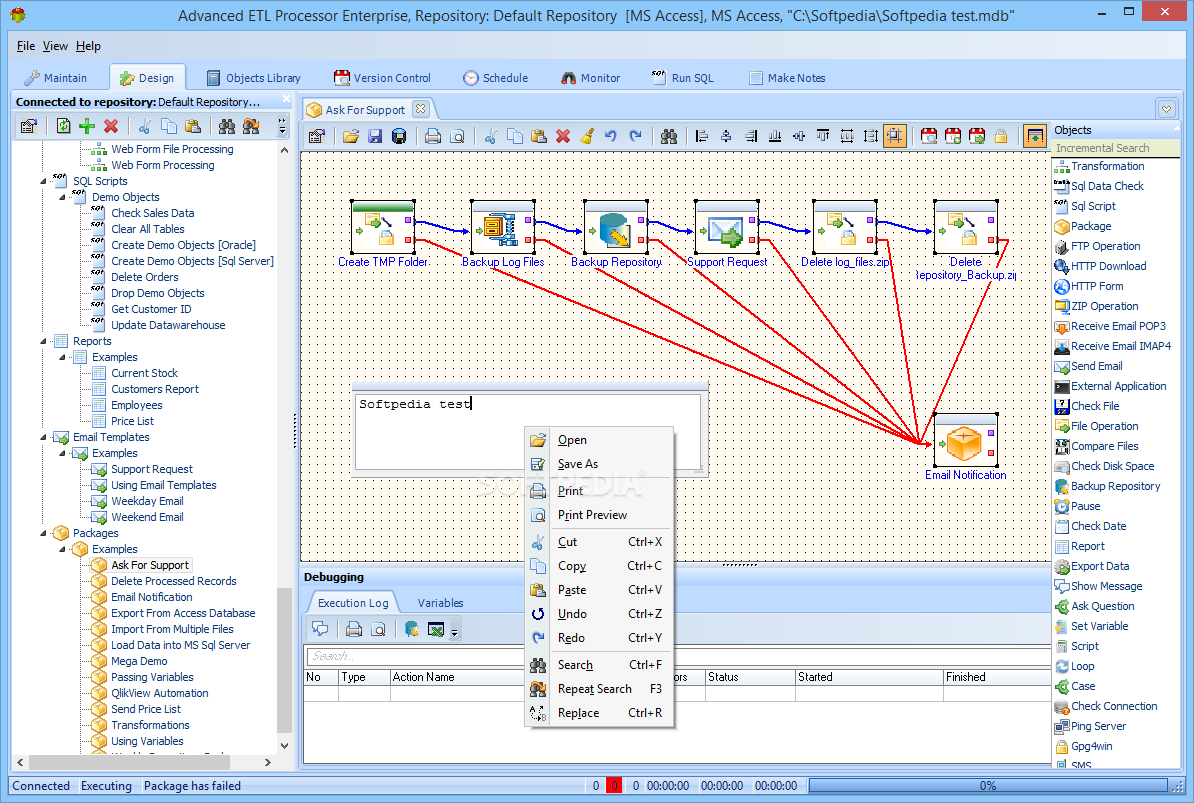Click the Save disk icon in package toolbar

coord(375,137)
